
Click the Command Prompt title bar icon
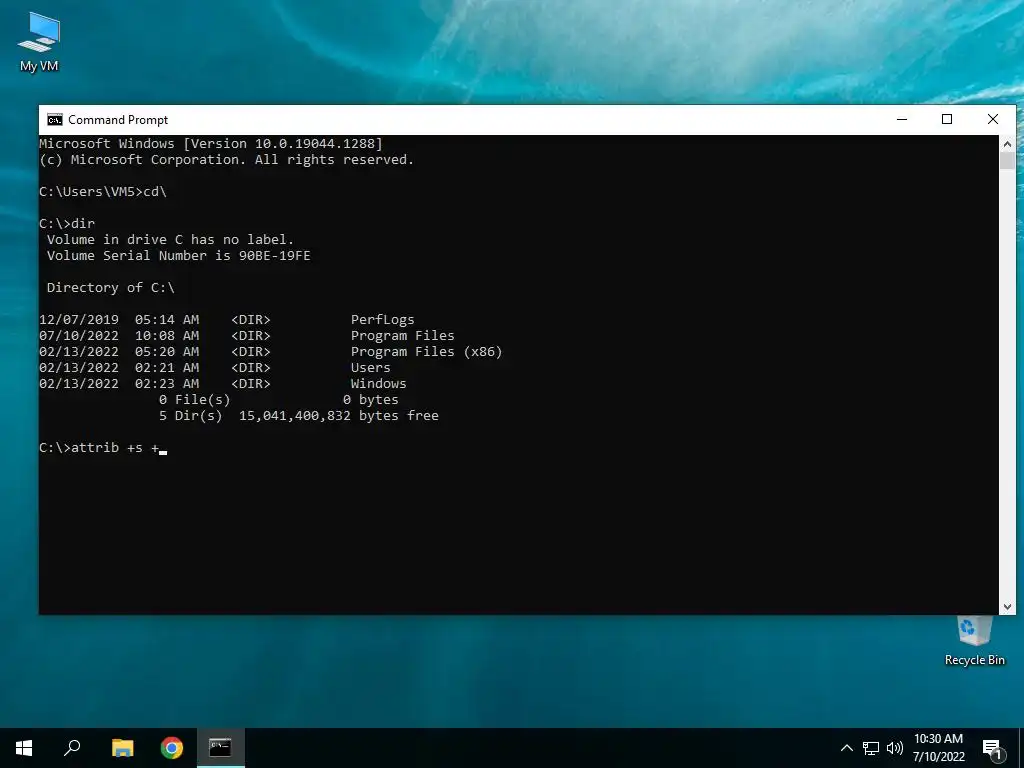(x=55, y=120)
